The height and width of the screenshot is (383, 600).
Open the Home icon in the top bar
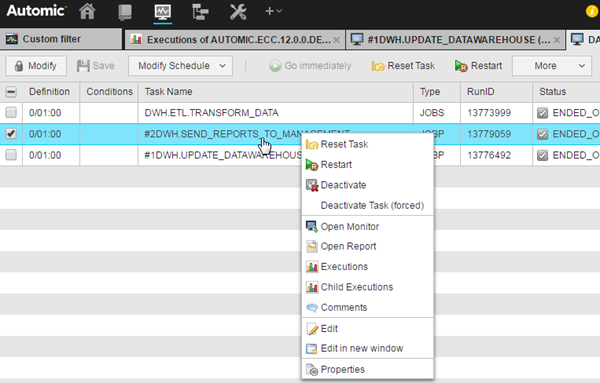87,11
